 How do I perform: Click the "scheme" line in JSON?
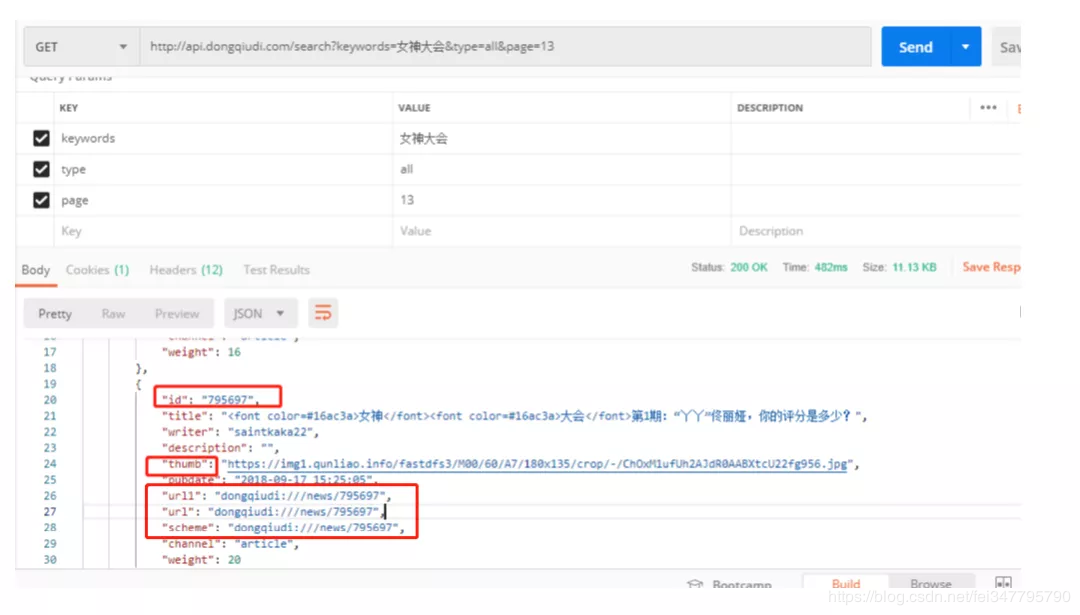[x=283, y=528]
